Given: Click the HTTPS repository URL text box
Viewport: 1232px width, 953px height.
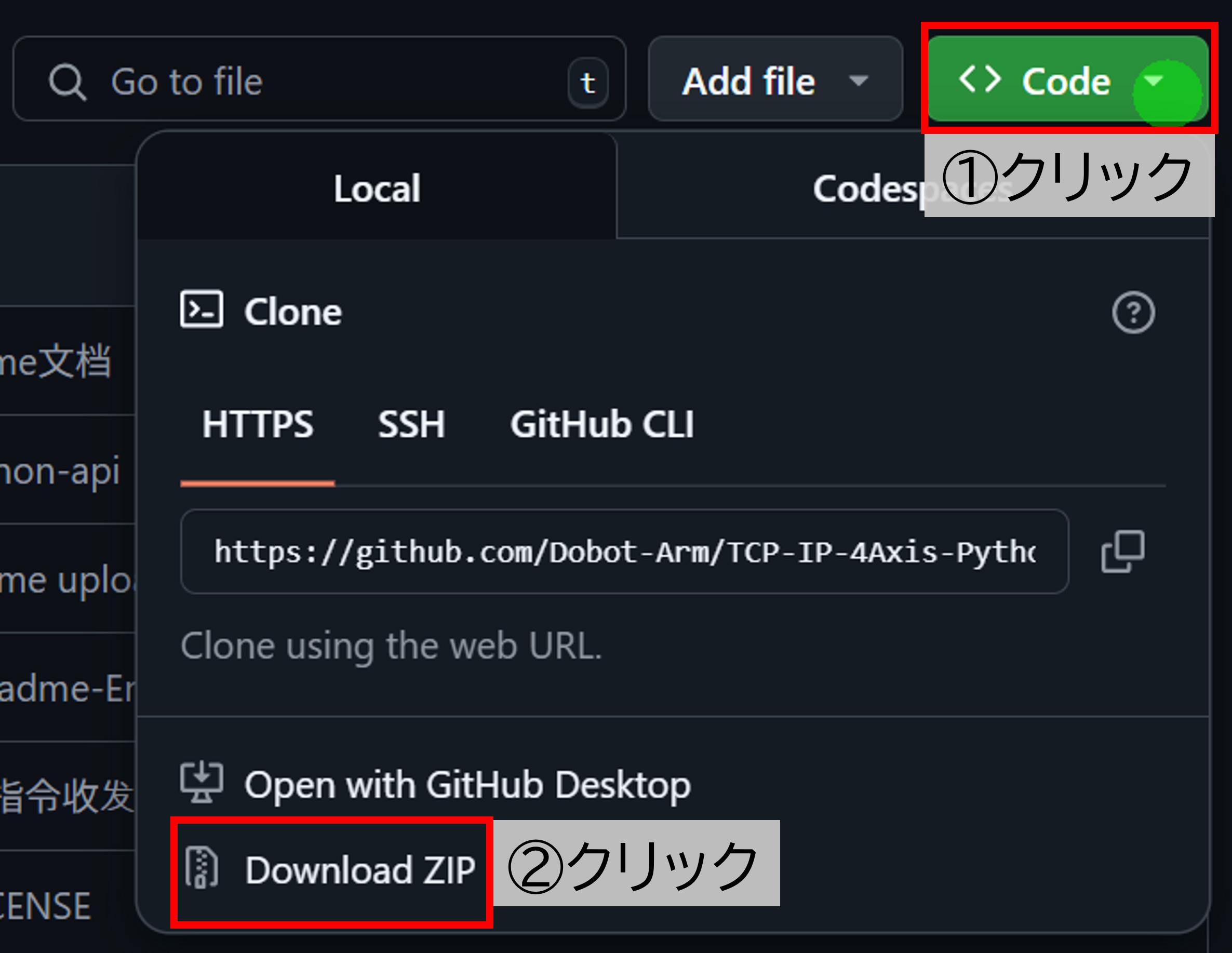Looking at the screenshot, I should pos(624,552).
